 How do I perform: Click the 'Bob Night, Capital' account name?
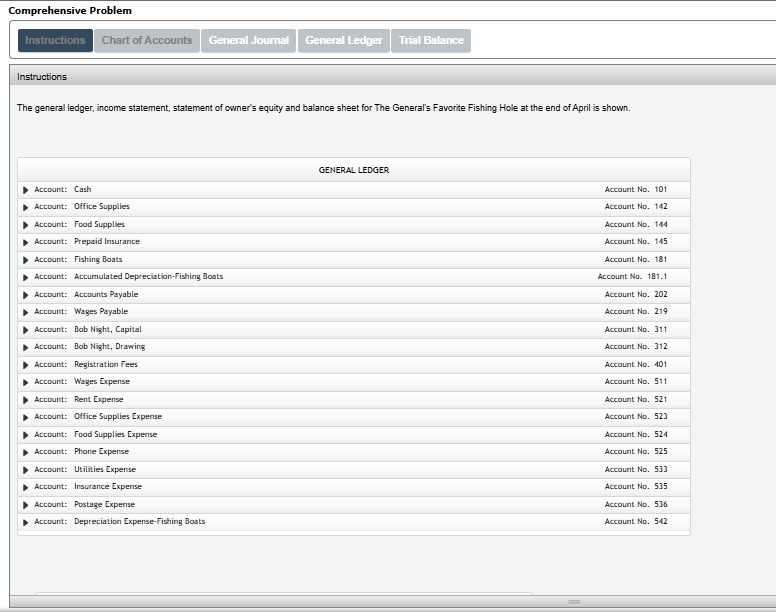coord(108,330)
